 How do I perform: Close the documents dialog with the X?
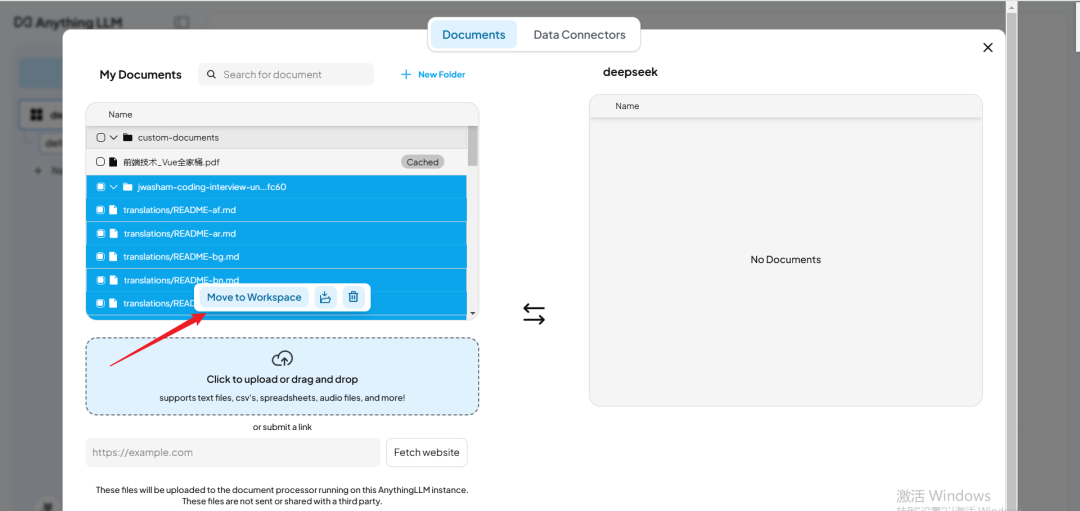click(988, 48)
